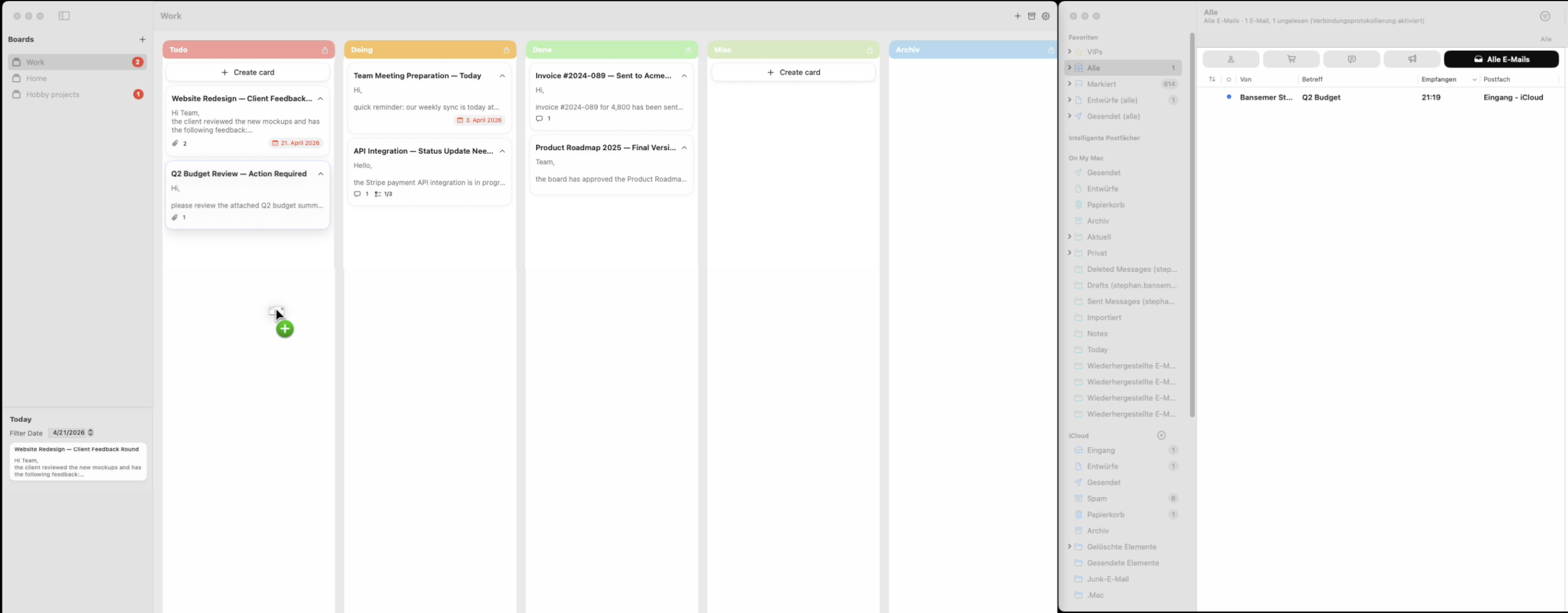Click the archive box toolbar icon

click(x=1031, y=16)
